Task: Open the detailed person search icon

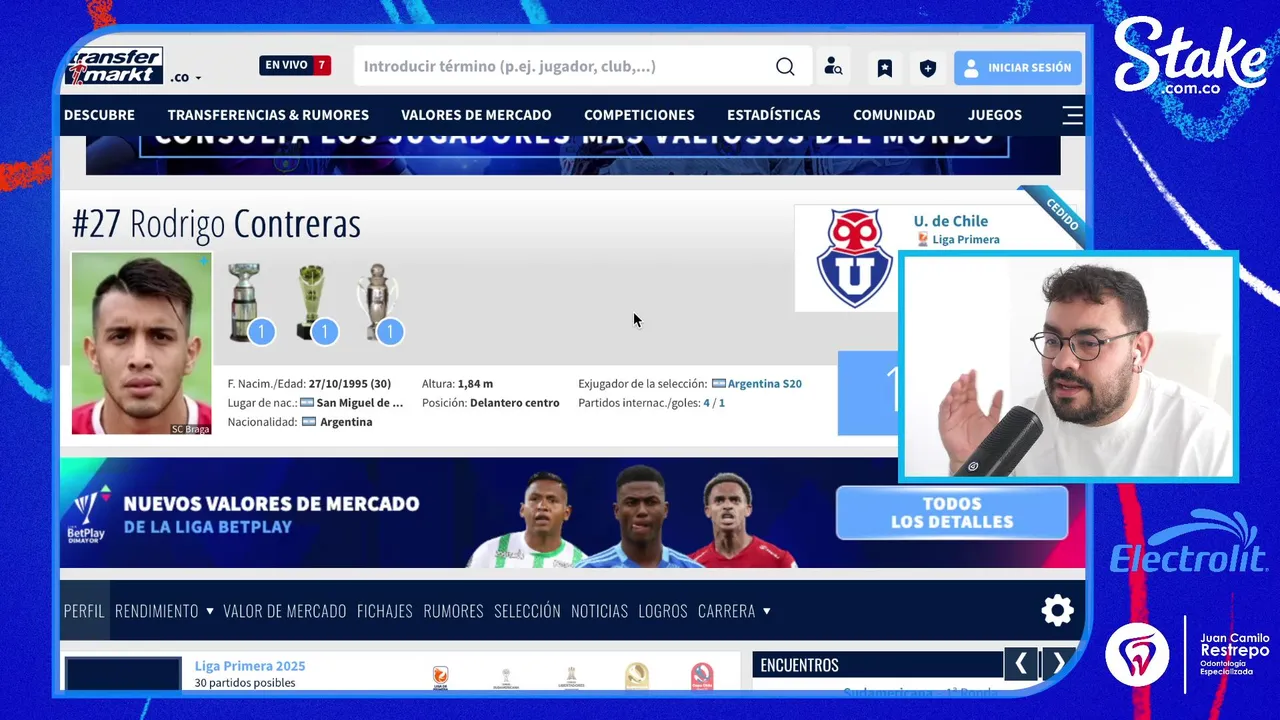Action: [x=833, y=67]
